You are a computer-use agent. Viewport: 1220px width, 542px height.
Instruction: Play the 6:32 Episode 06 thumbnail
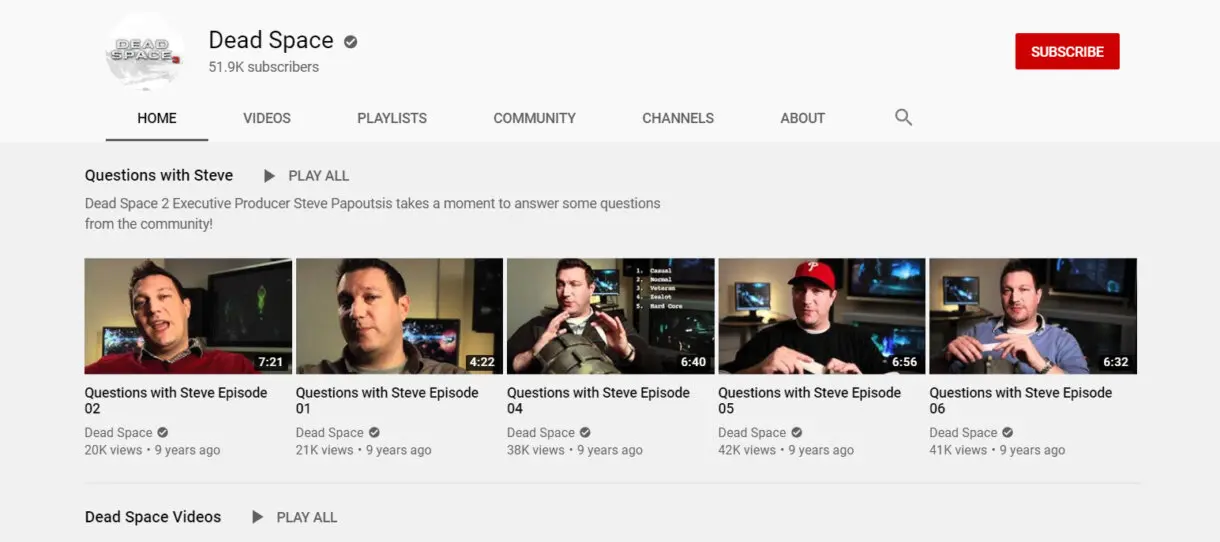[x=1033, y=316]
